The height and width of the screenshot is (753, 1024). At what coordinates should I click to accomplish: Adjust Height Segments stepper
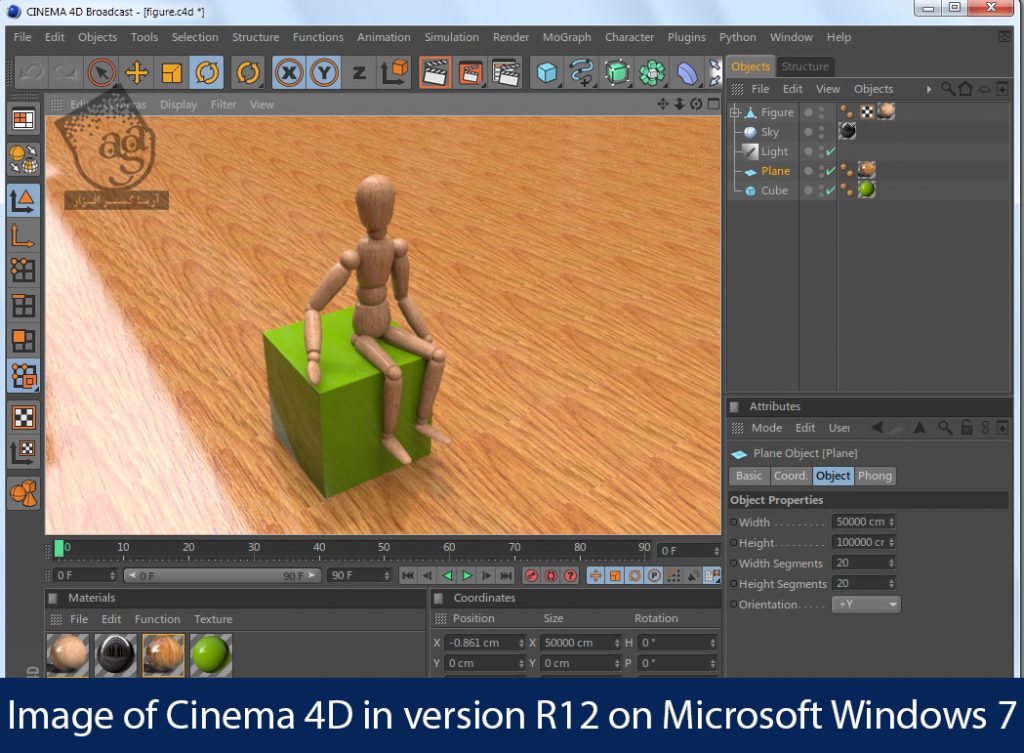click(891, 583)
